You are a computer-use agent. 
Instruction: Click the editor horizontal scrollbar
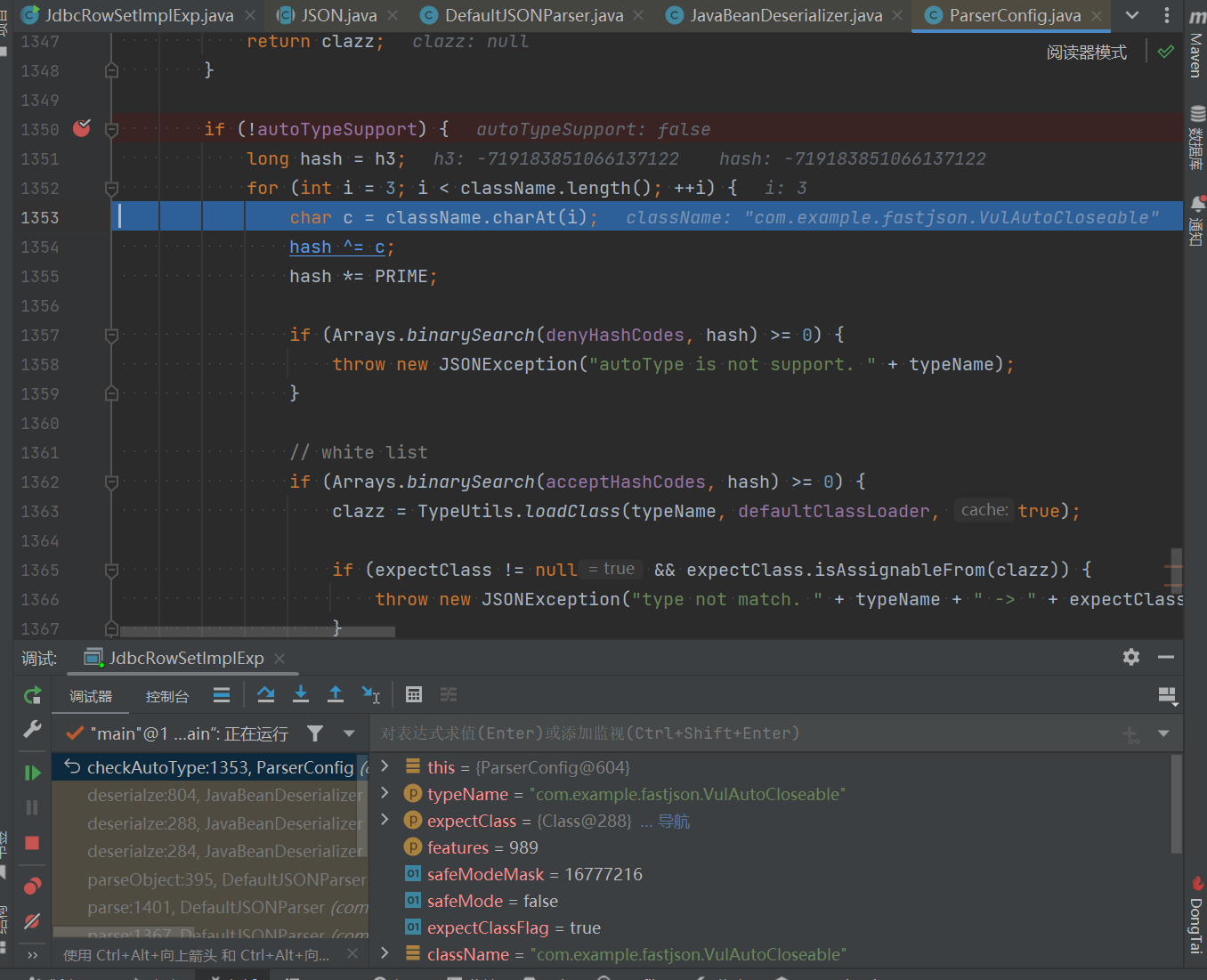point(257,632)
